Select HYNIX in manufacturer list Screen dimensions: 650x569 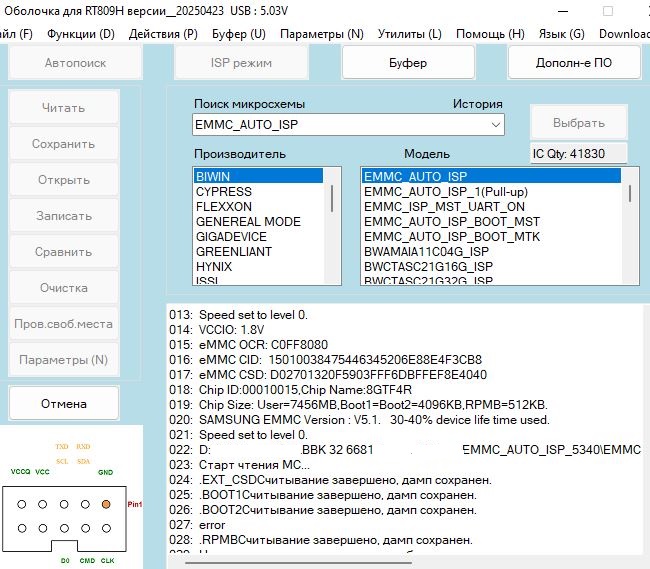pyautogui.click(x=258, y=266)
